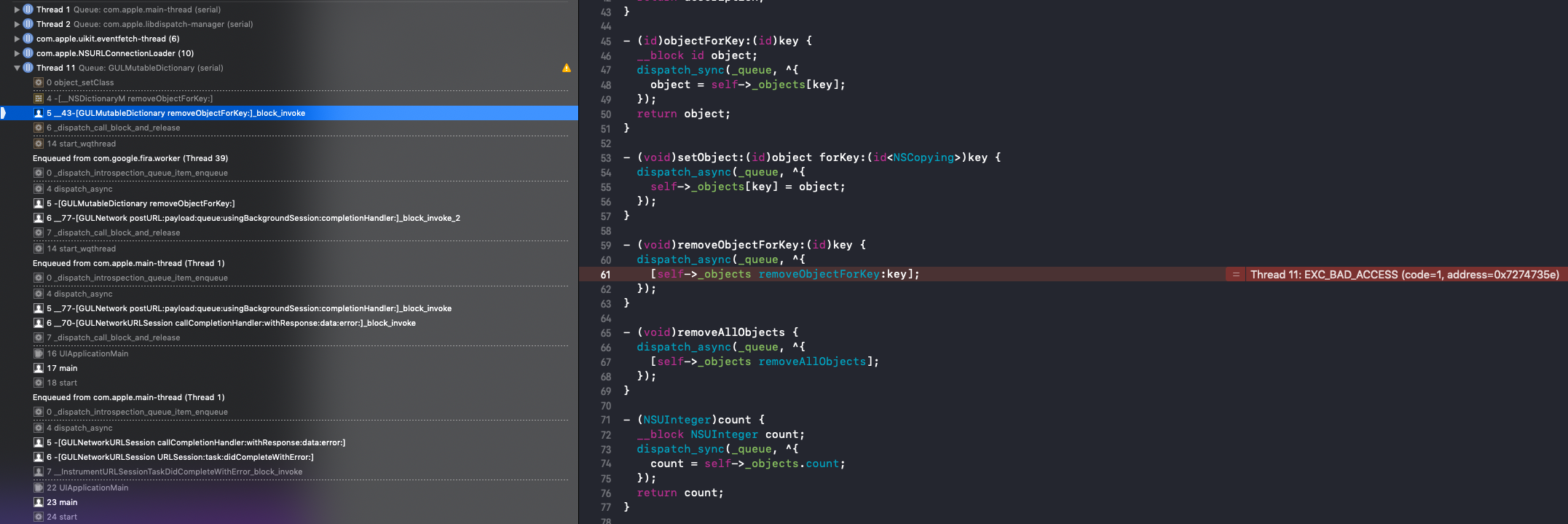Expand Thread 2 libdispatch-manager disclosure triangle
1568x524 pixels.
click(x=17, y=24)
